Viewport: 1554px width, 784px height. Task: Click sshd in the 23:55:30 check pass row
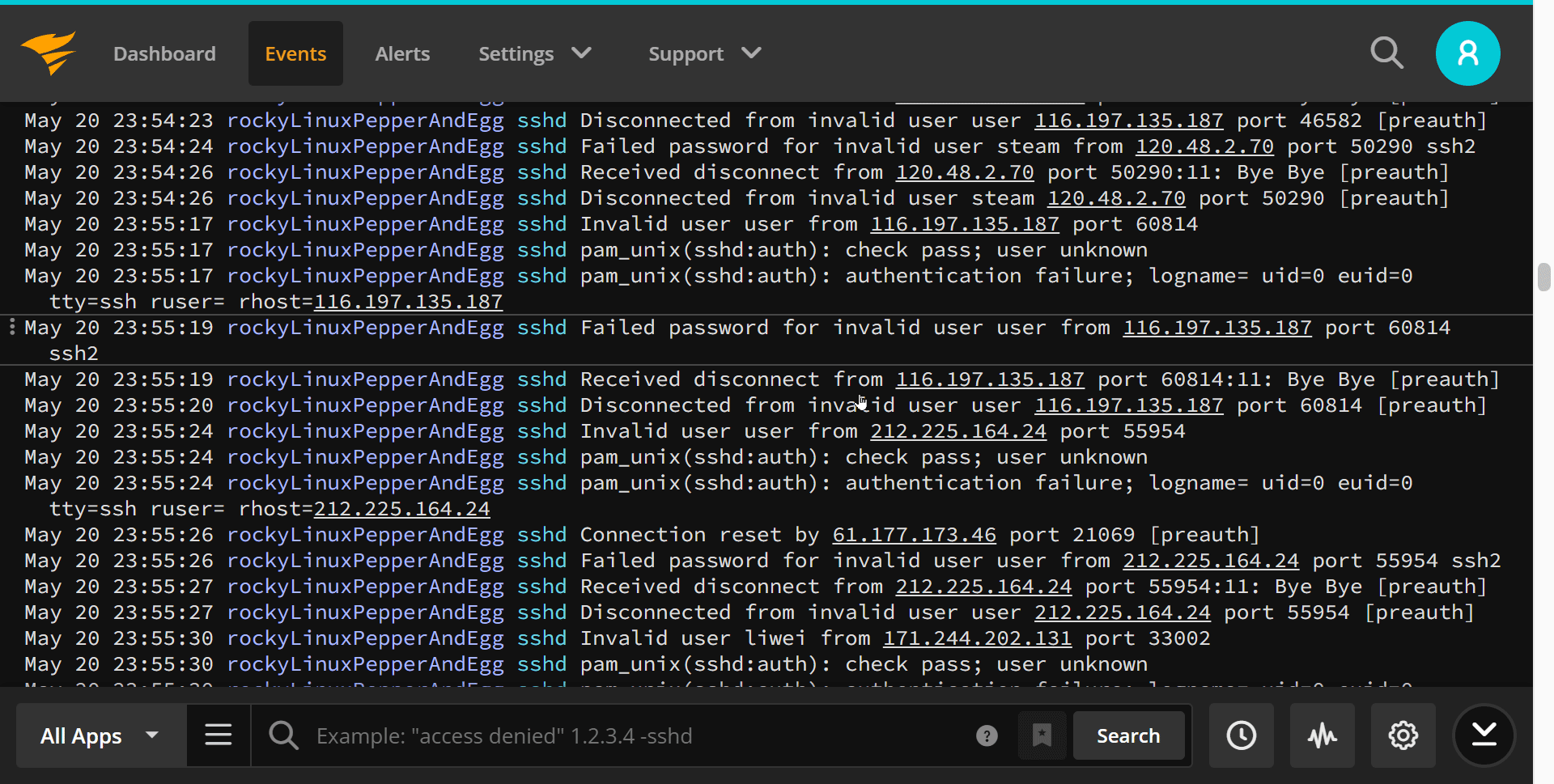(x=541, y=664)
